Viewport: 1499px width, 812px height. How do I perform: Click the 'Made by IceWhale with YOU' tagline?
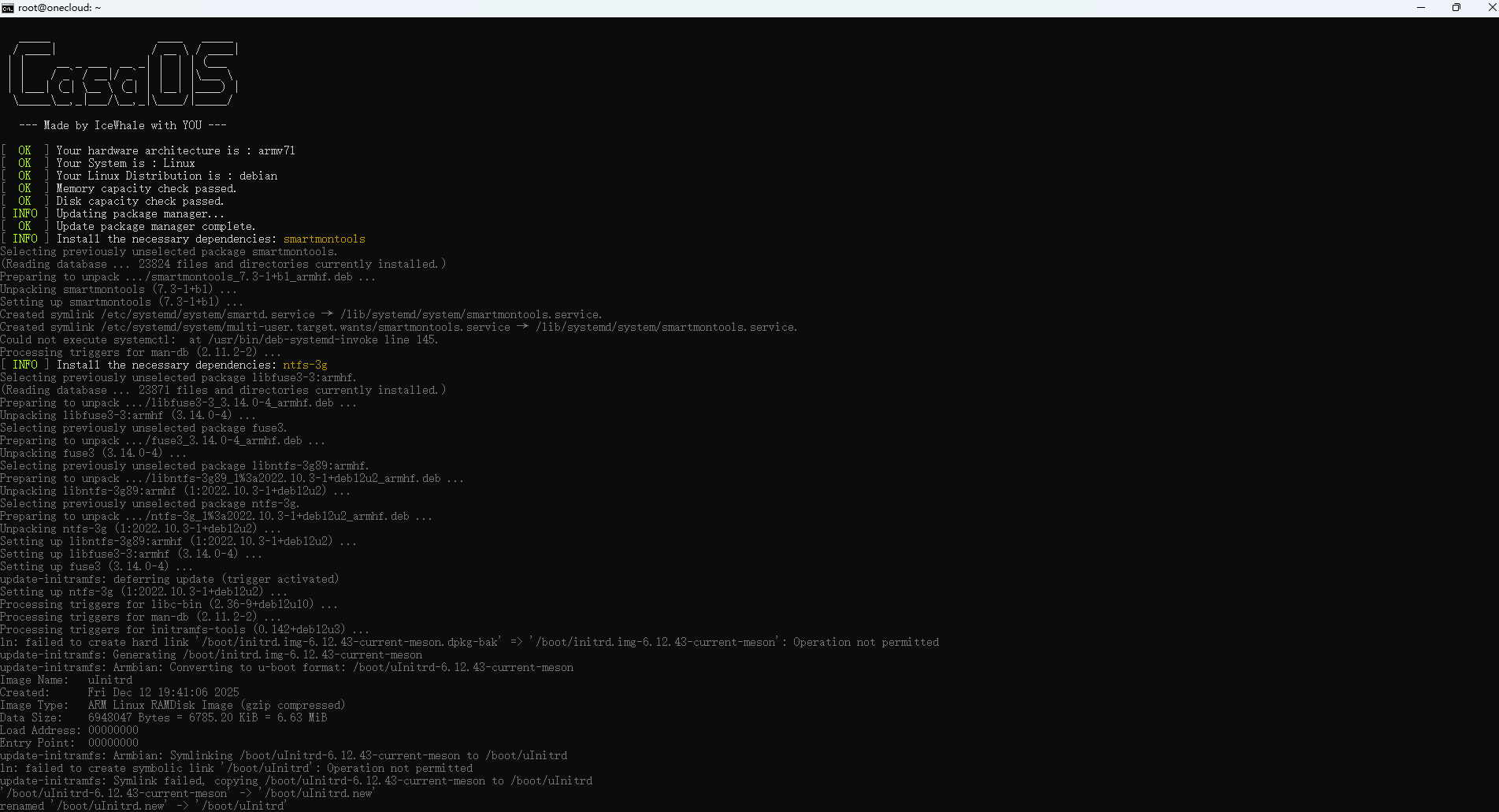click(x=122, y=125)
